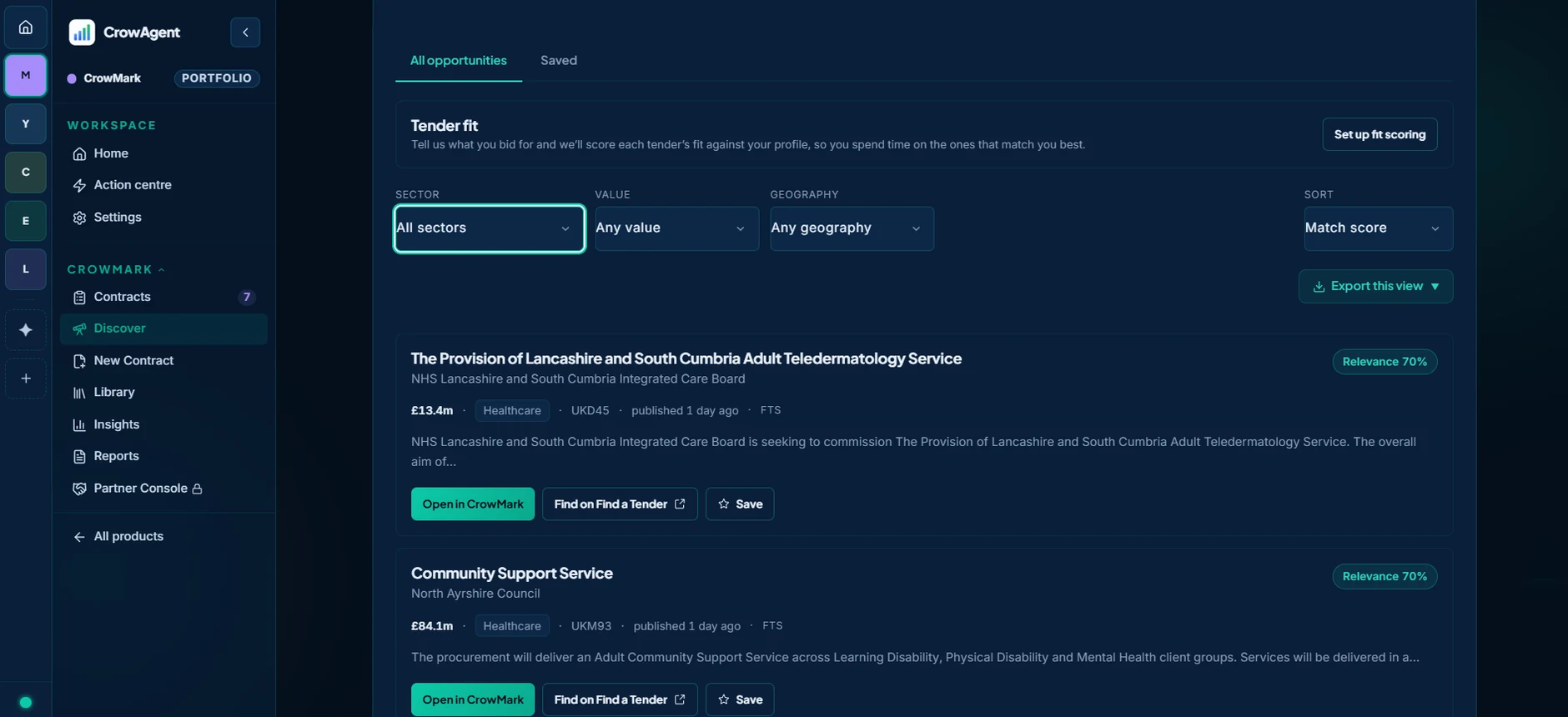
Task: Save the Community Support Service tender
Action: pyautogui.click(x=740, y=699)
